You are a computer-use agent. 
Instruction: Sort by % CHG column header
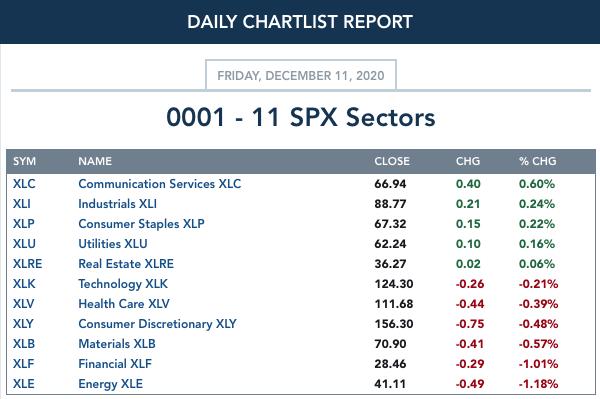click(538, 161)
